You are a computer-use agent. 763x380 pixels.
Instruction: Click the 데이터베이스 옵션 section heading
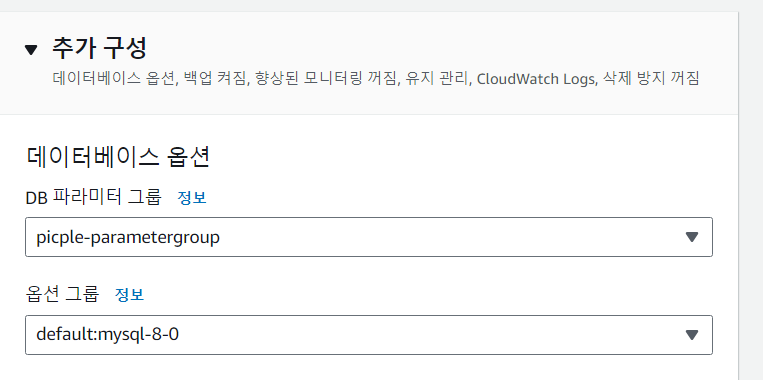pos(117,157)
